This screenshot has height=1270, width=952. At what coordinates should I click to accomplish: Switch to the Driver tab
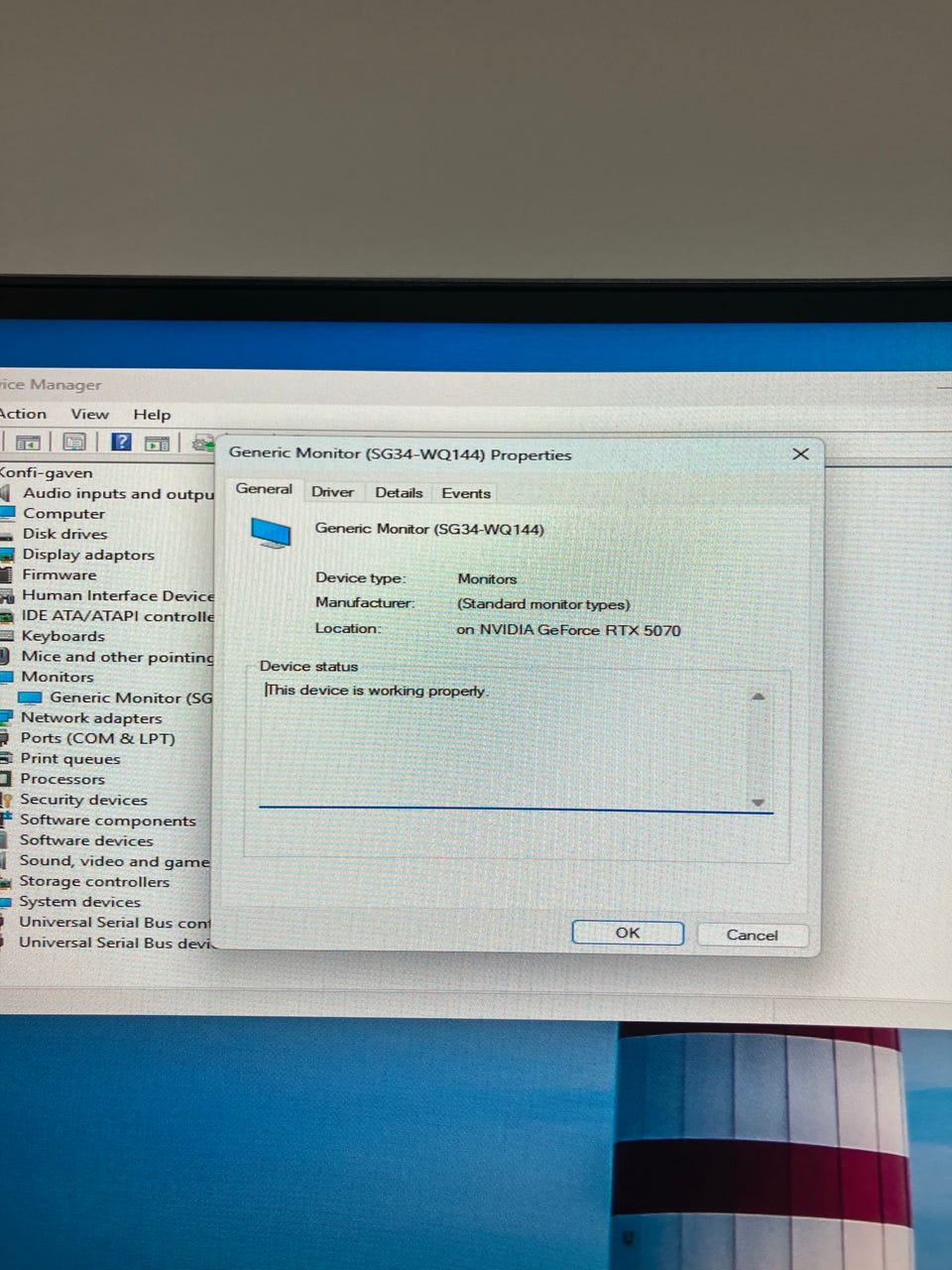pos(332,492)
